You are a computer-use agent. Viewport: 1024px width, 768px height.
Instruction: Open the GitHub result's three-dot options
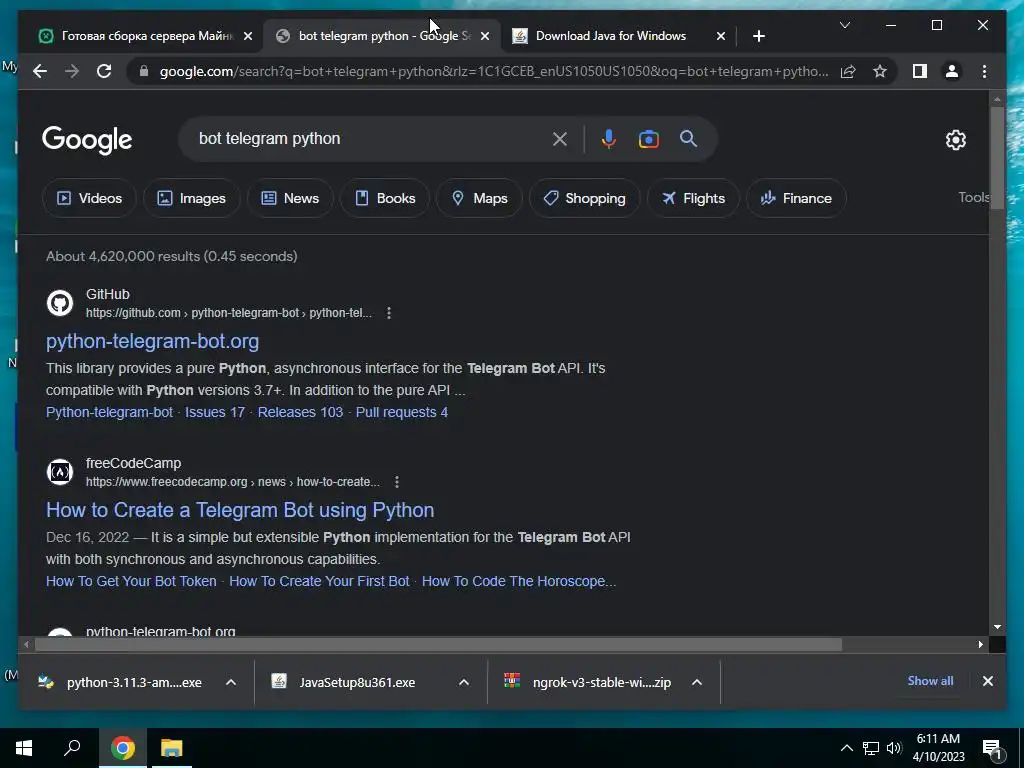(x=389, y=313)
